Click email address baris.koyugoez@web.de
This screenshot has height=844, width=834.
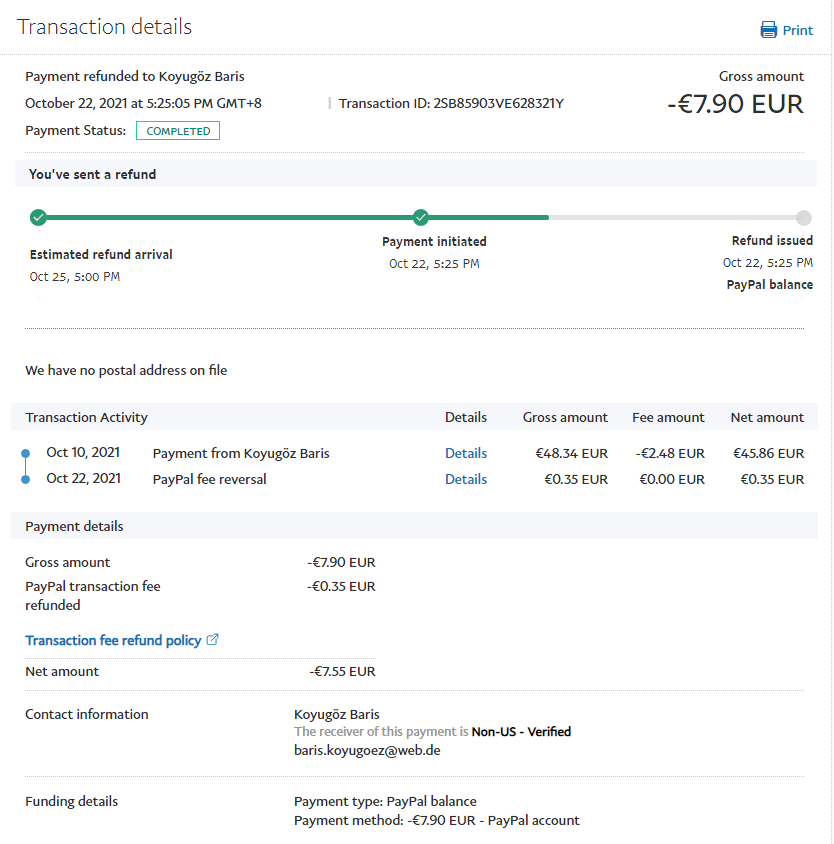[x=367, y=749]
